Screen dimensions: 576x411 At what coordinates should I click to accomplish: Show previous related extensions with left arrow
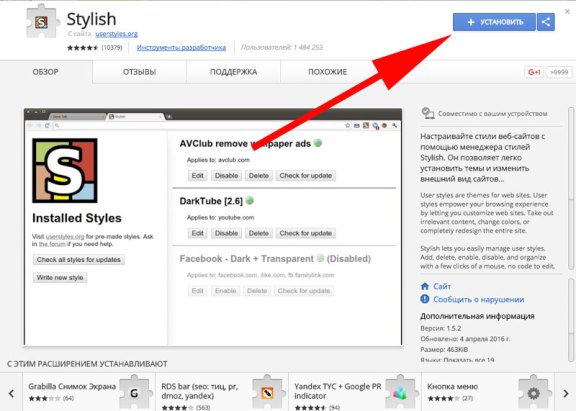(11, 393)
